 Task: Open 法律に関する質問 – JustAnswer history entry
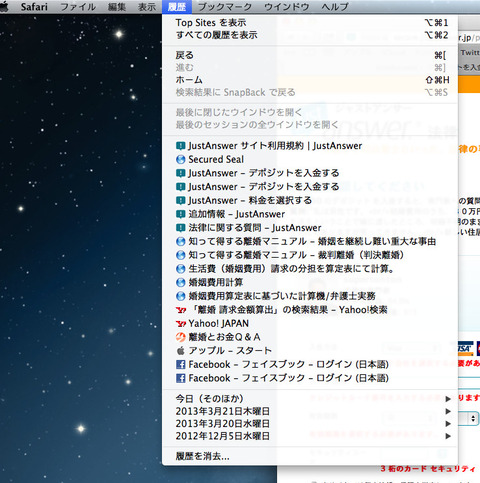(310, 228)
